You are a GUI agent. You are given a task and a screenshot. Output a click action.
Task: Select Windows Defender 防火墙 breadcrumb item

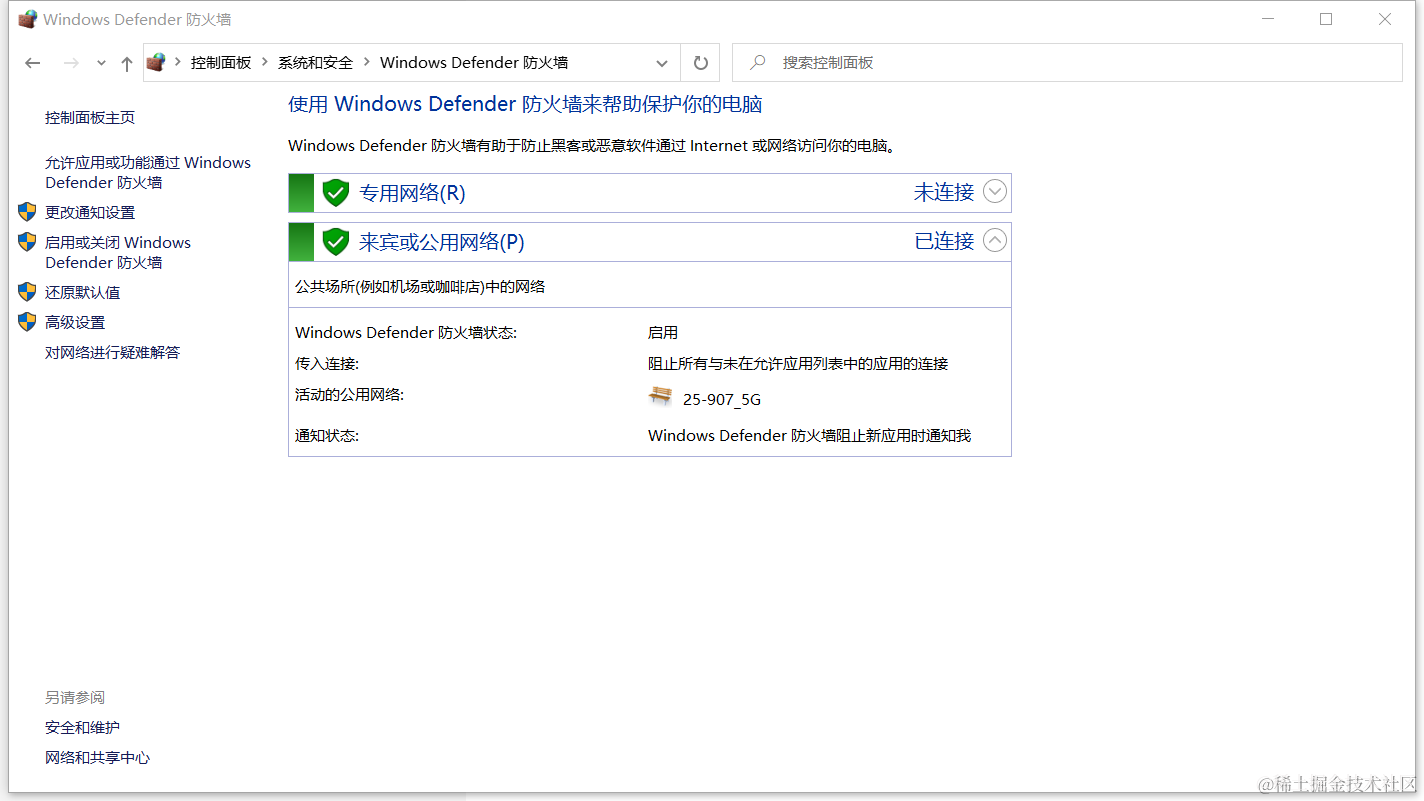pyautogui.click(x=474, y=62)
